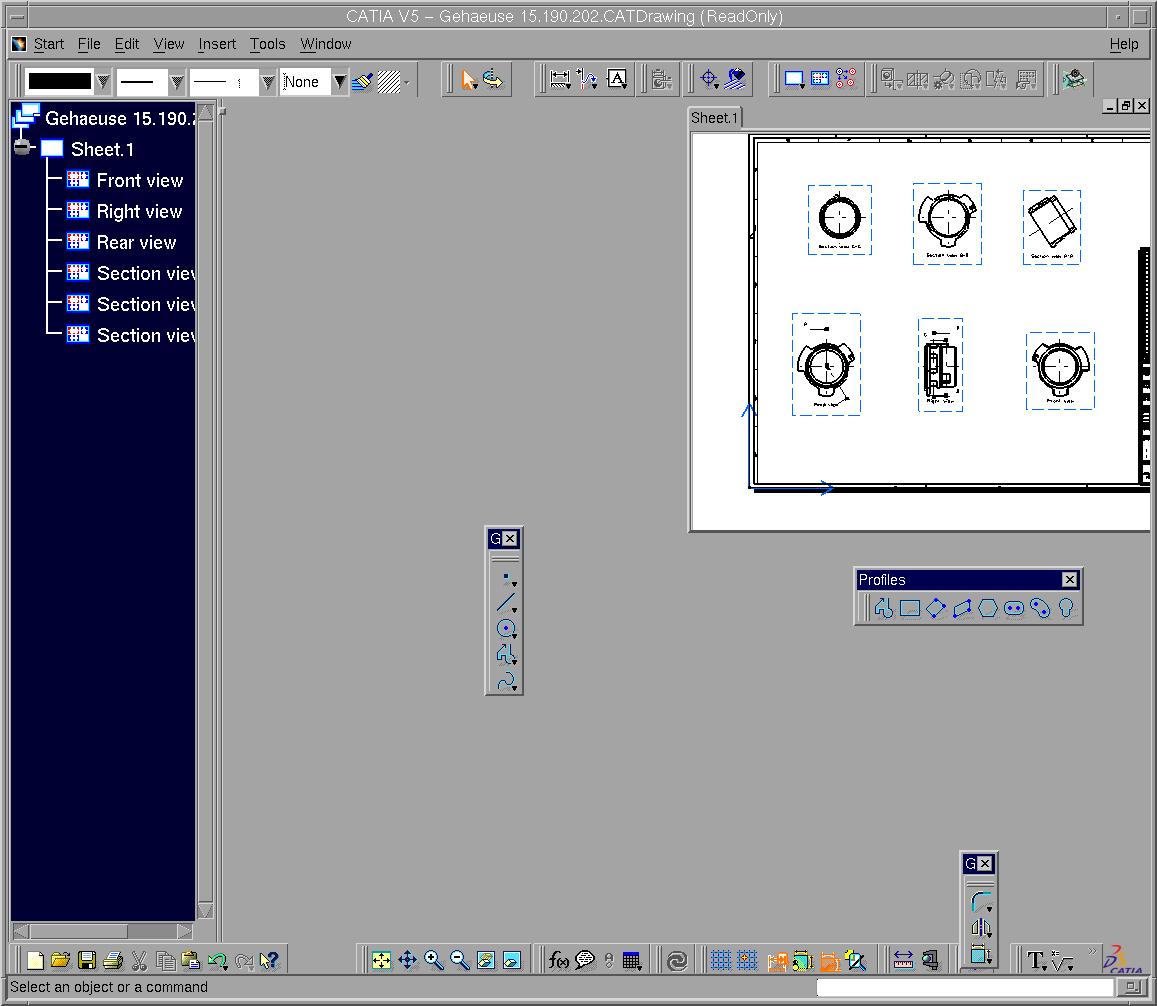Image resolution: width=1157 pixels, height=1006 pixels.
Task: Close the Profiles floating toolbar
Action: (1069, 580)
